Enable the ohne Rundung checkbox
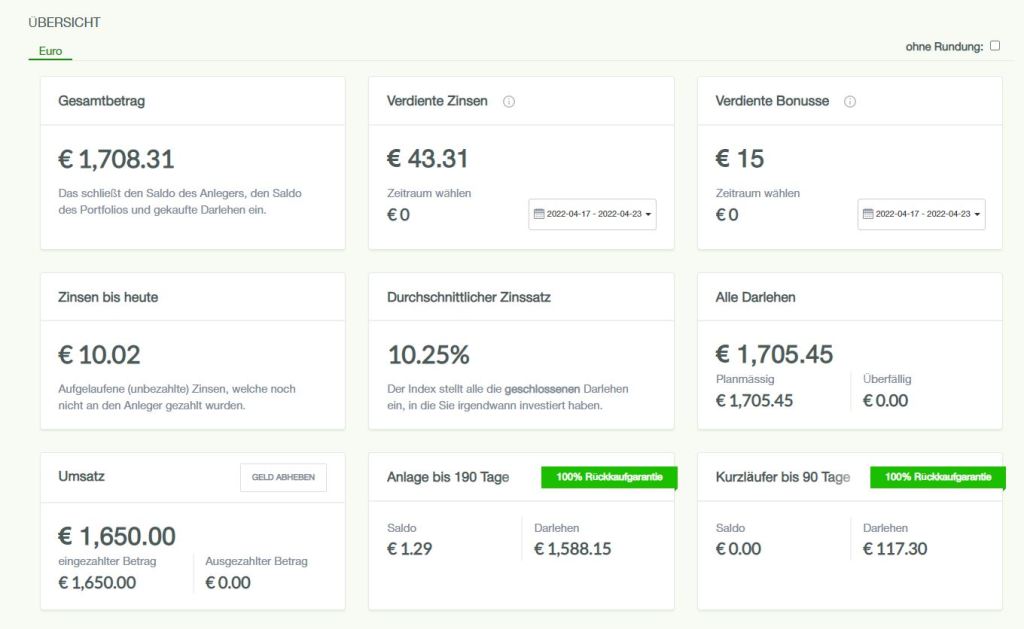 click(995, 46)
